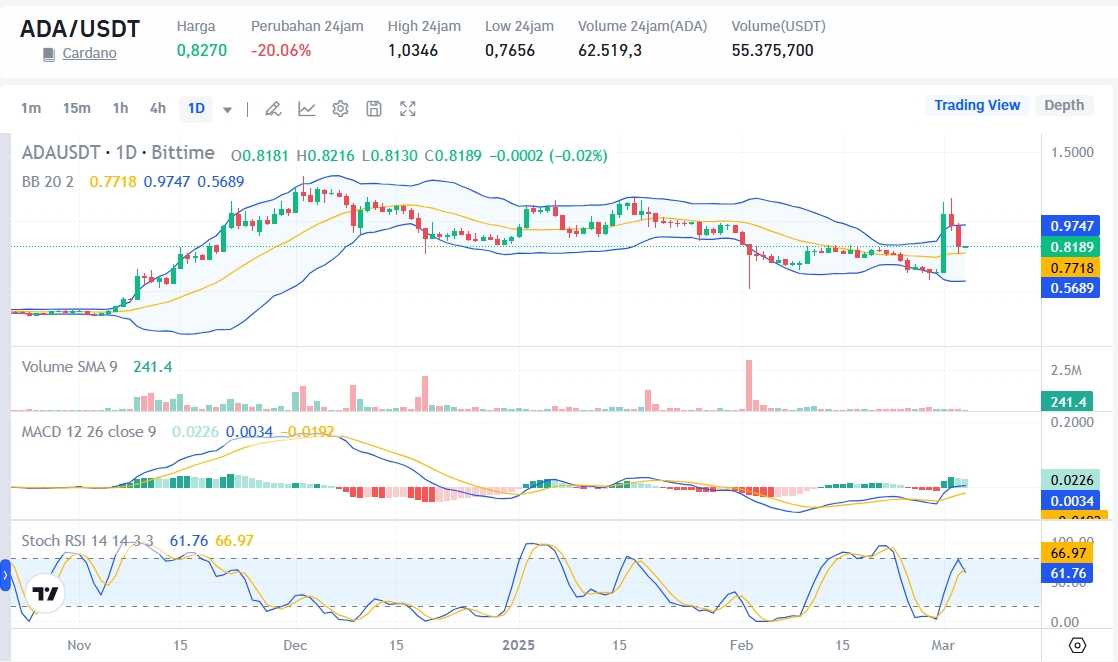
Task: Click the High 24jam value 1,0346
Action: pos(413,51)
